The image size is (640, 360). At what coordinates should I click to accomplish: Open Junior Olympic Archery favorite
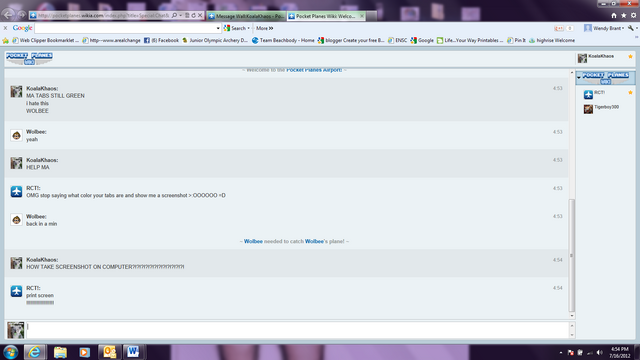(215, 40)
